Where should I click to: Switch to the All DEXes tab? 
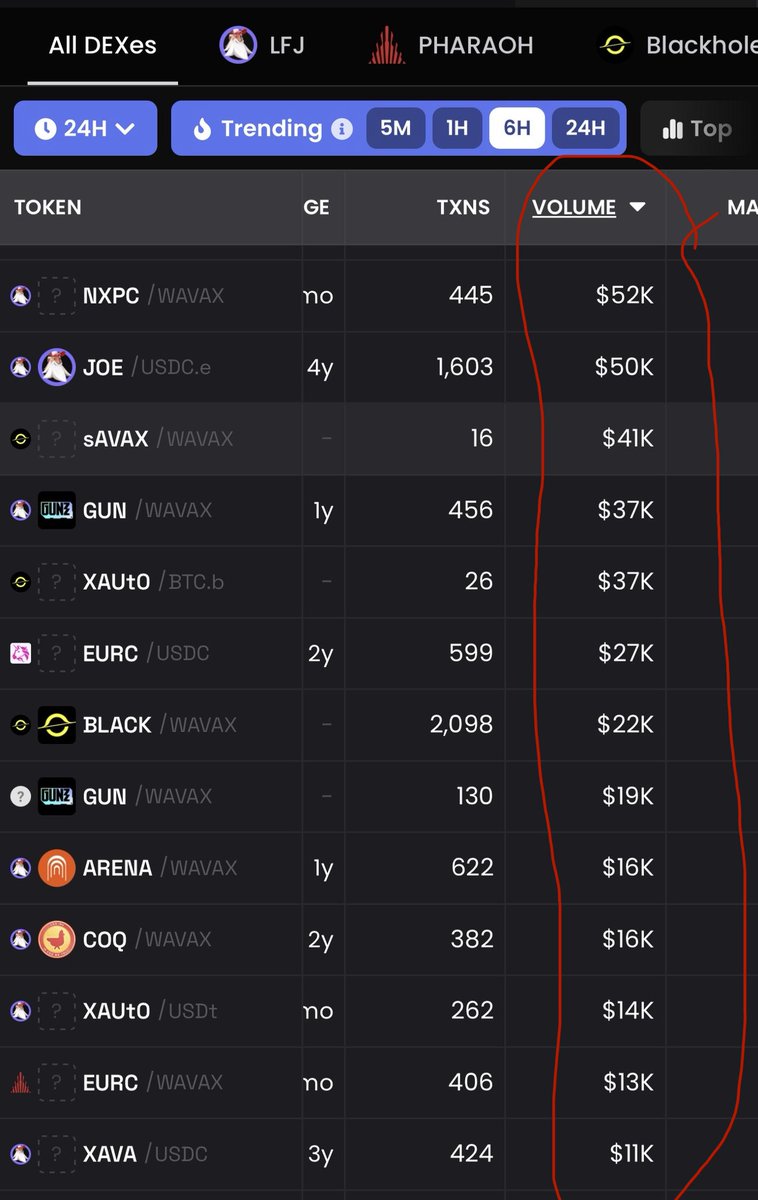(x=103, y=46)
